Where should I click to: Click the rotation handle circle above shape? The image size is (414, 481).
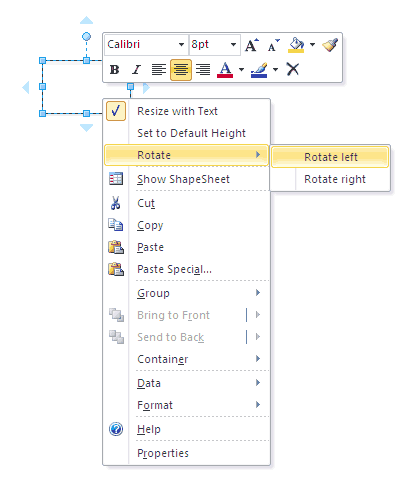click(x=86, y=36)
